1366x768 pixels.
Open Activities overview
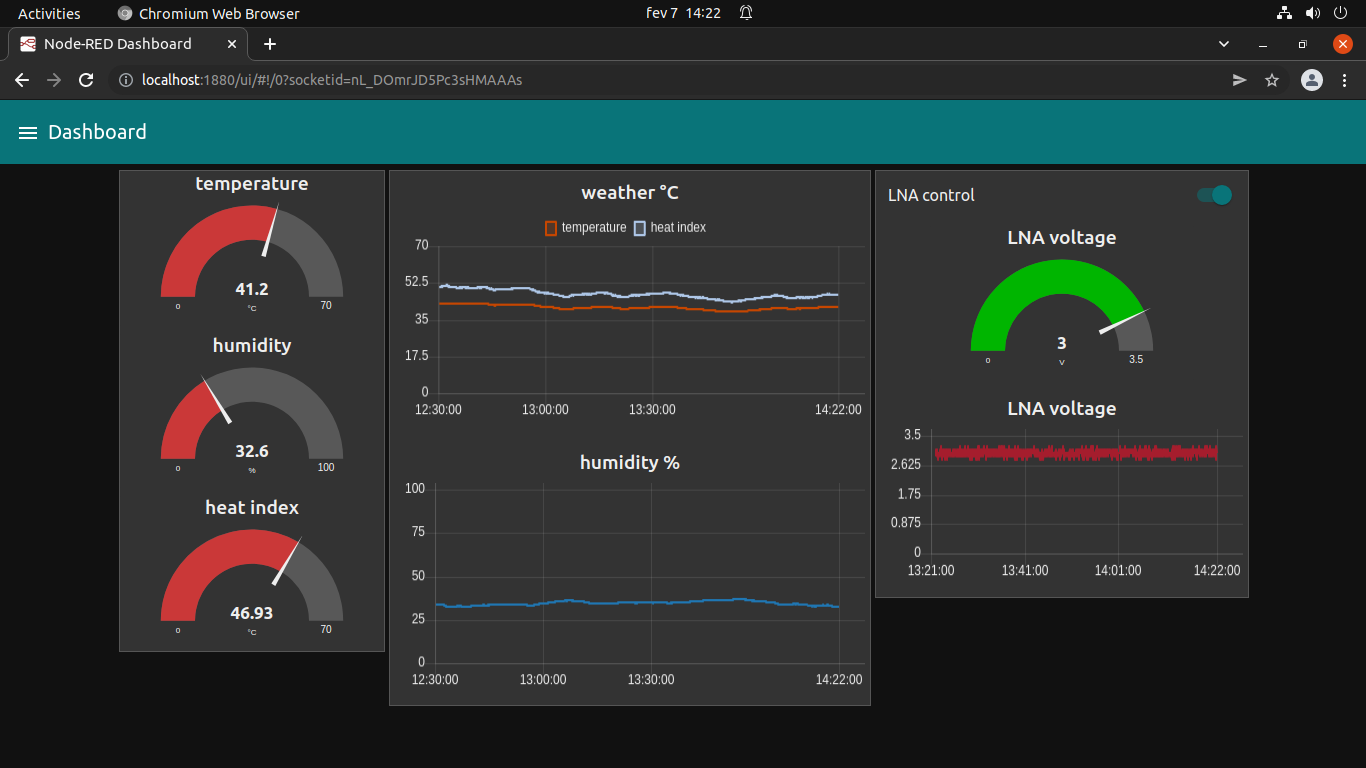click(49, 13)
